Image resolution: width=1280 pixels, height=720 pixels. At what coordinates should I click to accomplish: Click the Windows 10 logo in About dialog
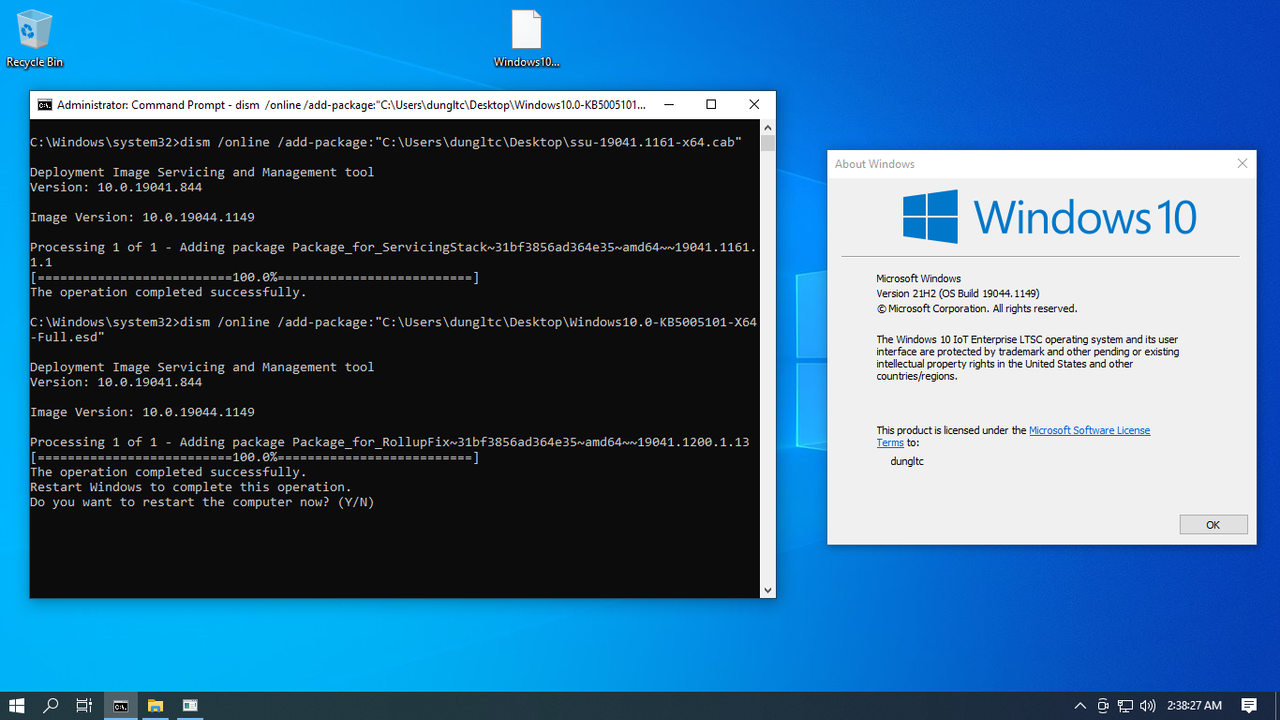click(1049, 216)
